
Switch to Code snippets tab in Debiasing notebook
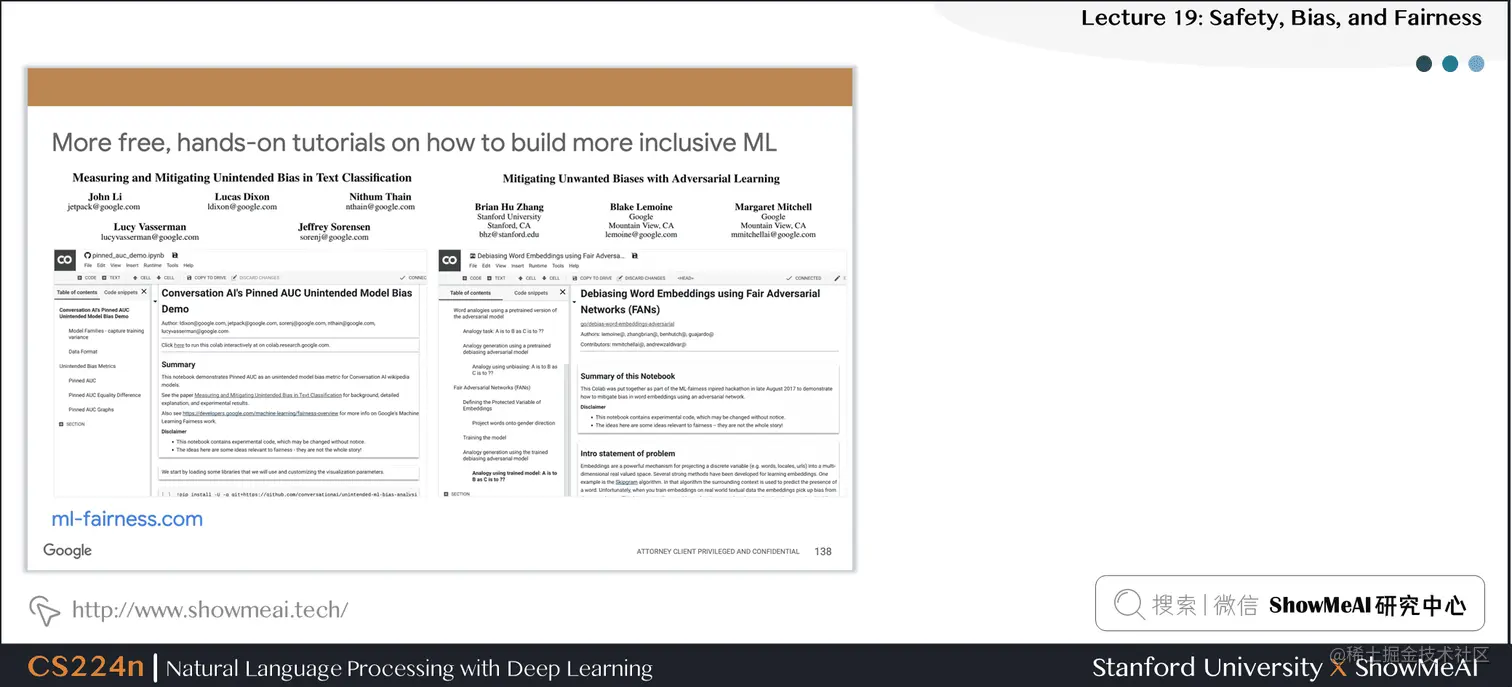click(x=531, y=293)
